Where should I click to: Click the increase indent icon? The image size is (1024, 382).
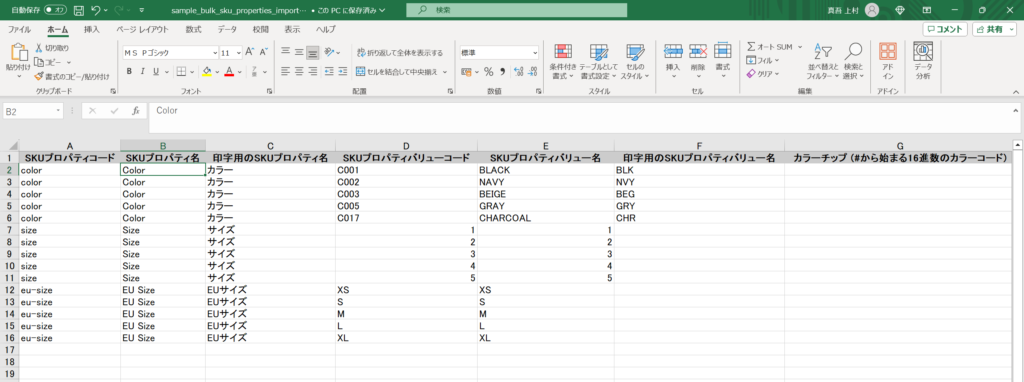342,71
